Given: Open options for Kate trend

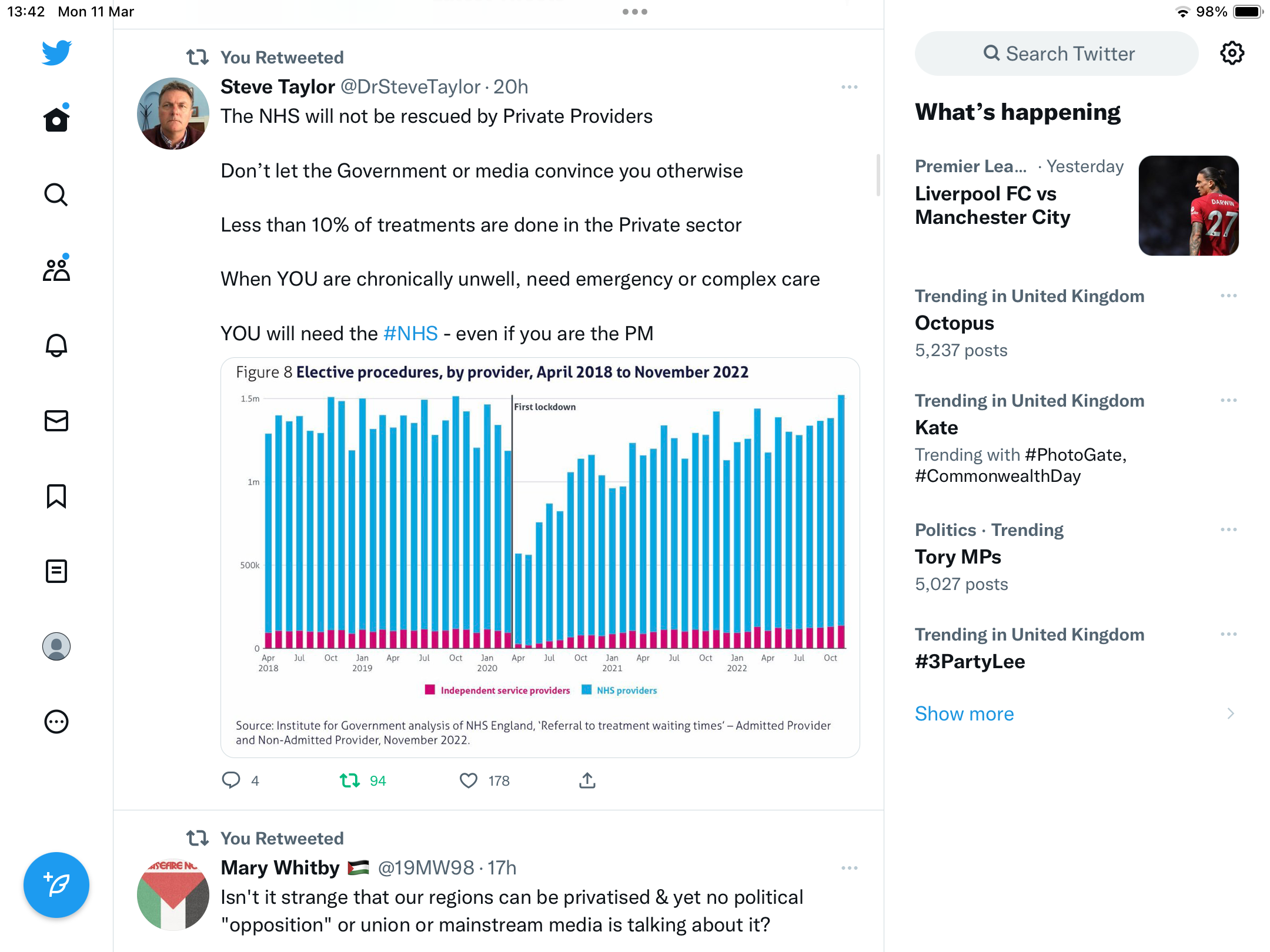Looking at the screenshot, I should click(1228, 400).
